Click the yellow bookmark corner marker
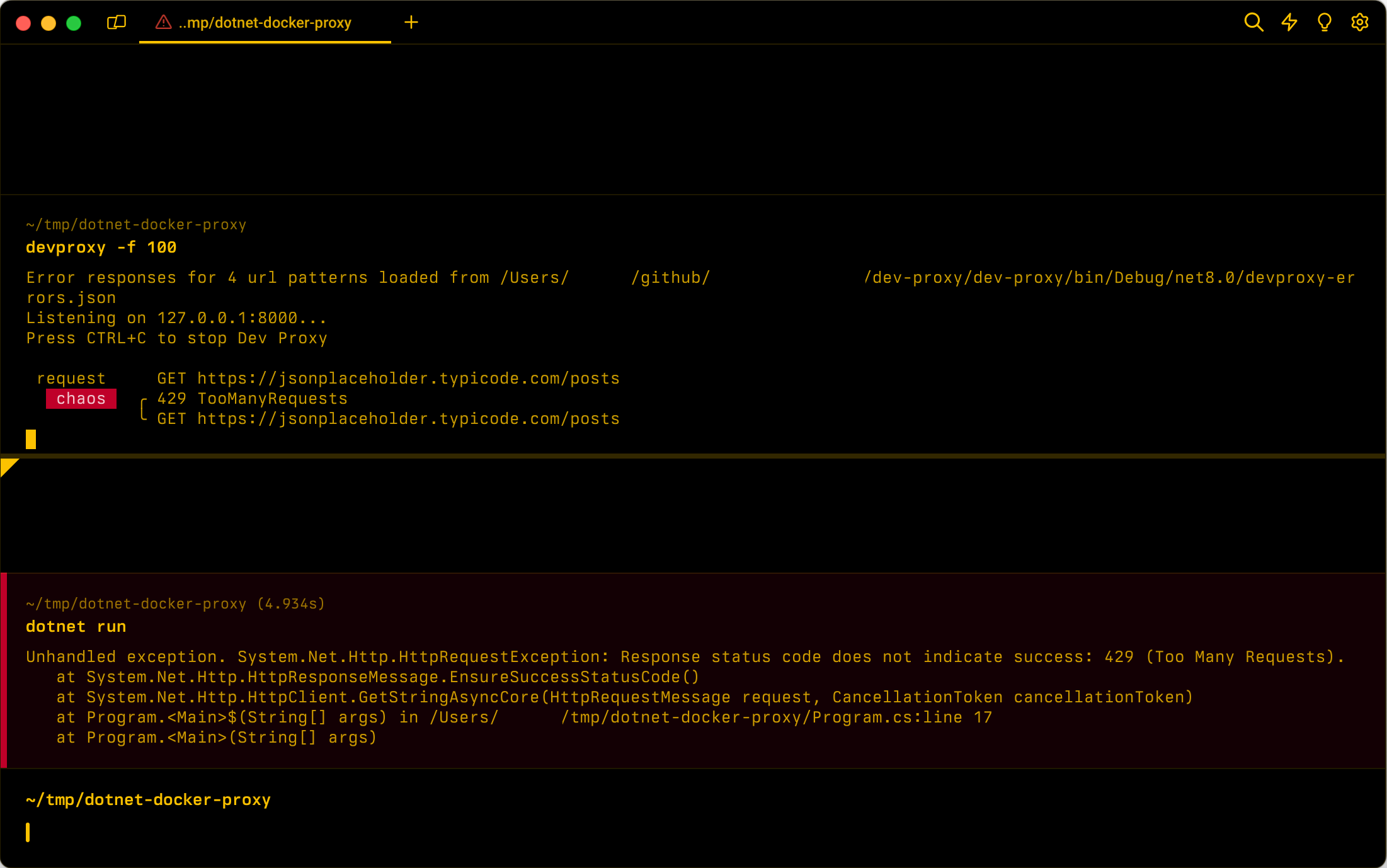 pos(8,466)
